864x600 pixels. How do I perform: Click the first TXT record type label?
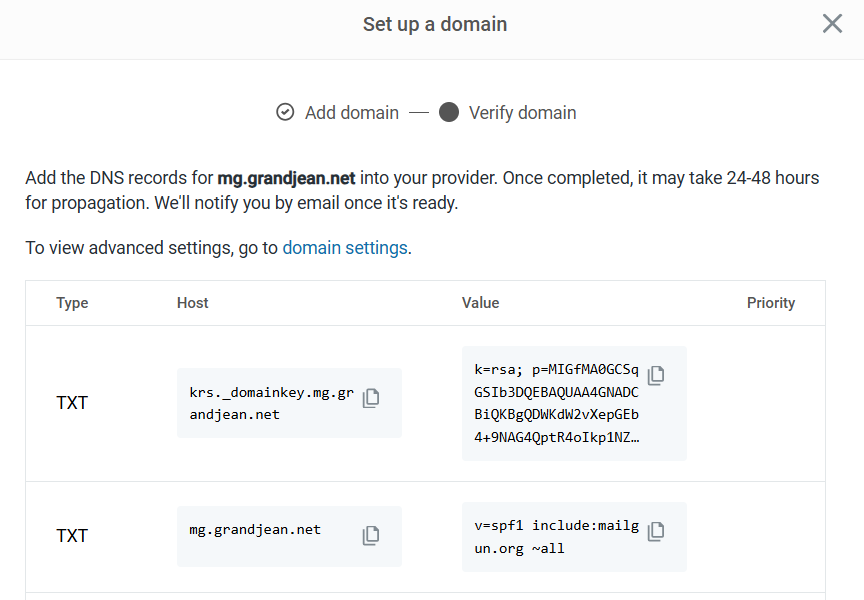(72, 403)
